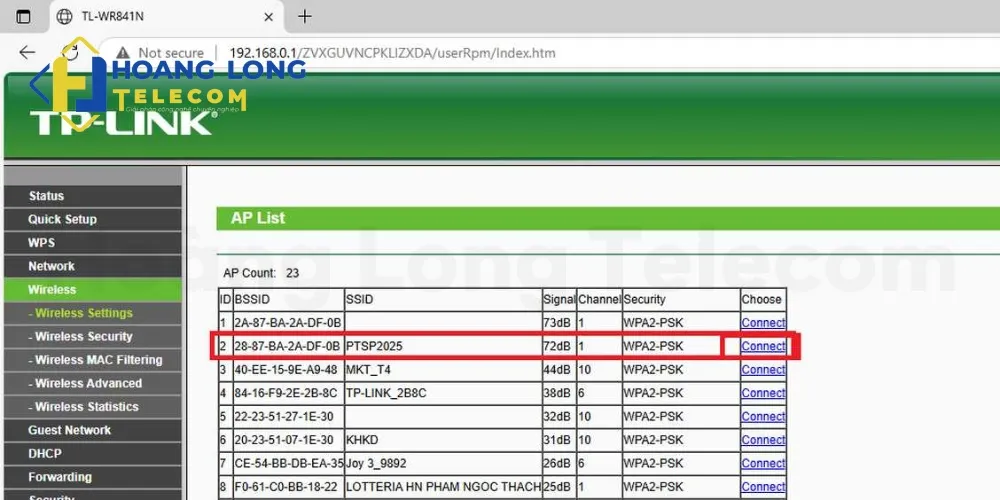Click Connect for Joy 3_9892 network

763,463
